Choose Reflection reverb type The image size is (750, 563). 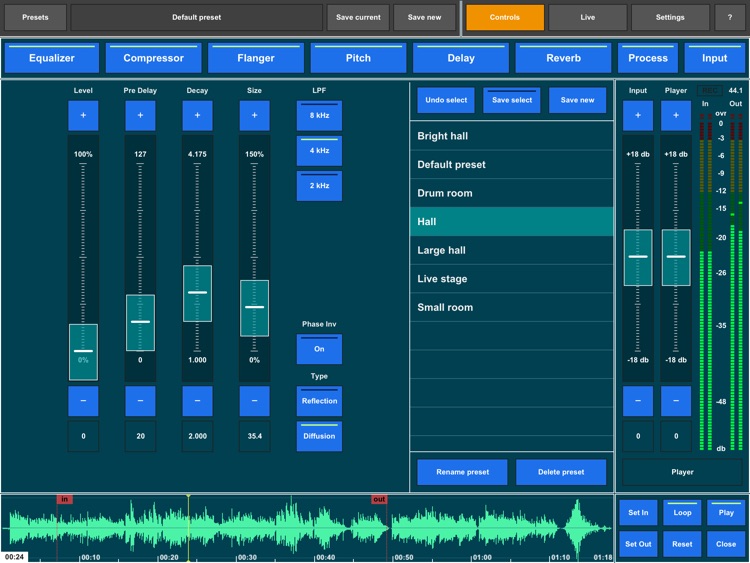click(319, 401)
